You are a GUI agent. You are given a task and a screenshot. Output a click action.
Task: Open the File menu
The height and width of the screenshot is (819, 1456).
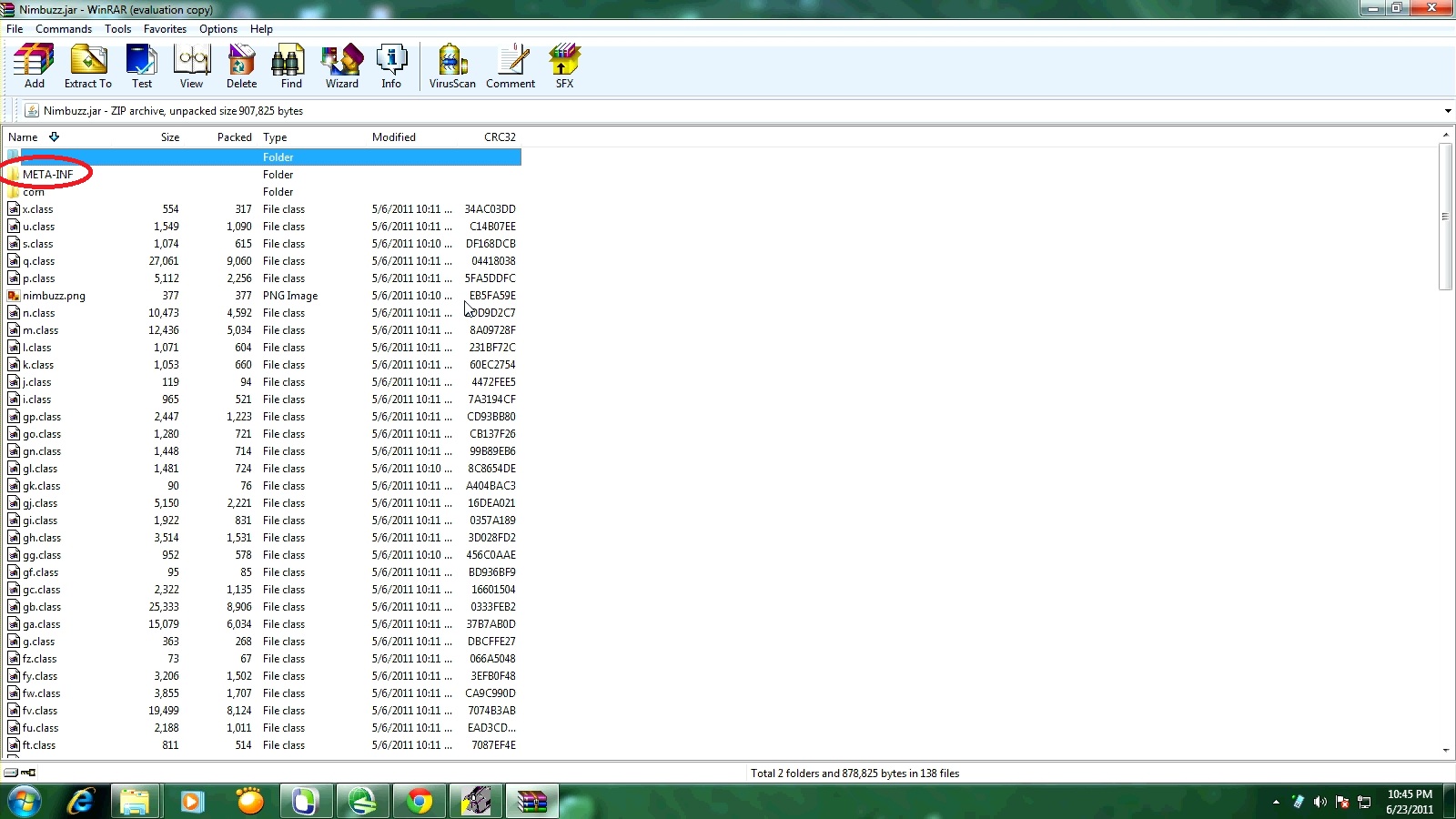click(15, 29)
